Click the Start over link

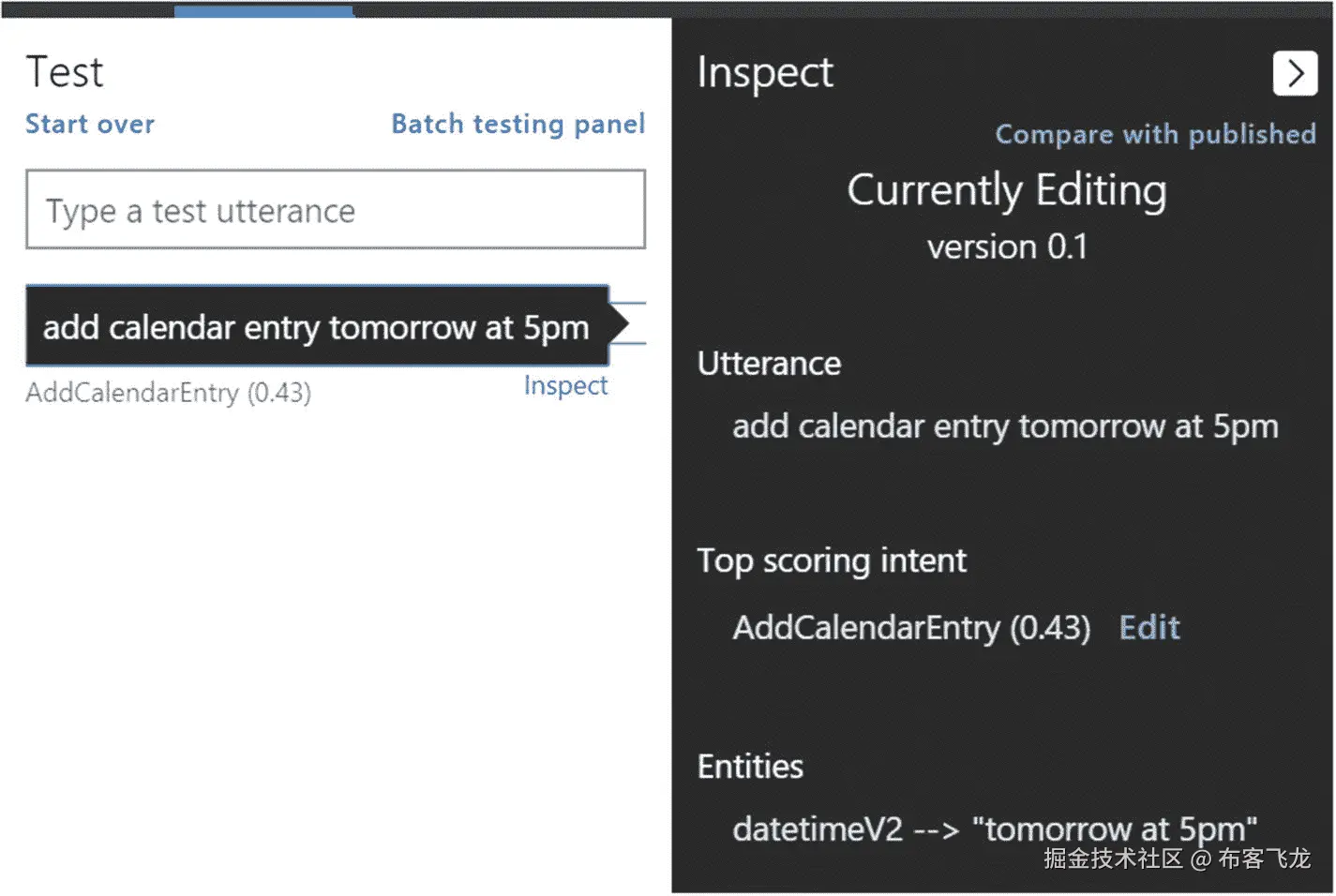(90, 125)
